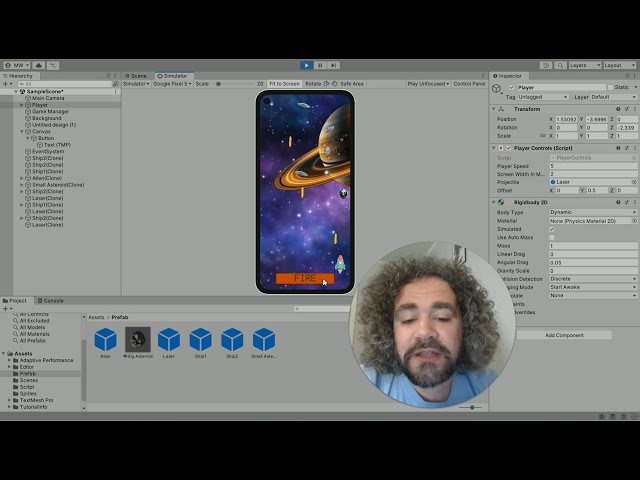640x480 pixels.
Task: Toggle the Static checkbox
Action: [x=610, y=87]
